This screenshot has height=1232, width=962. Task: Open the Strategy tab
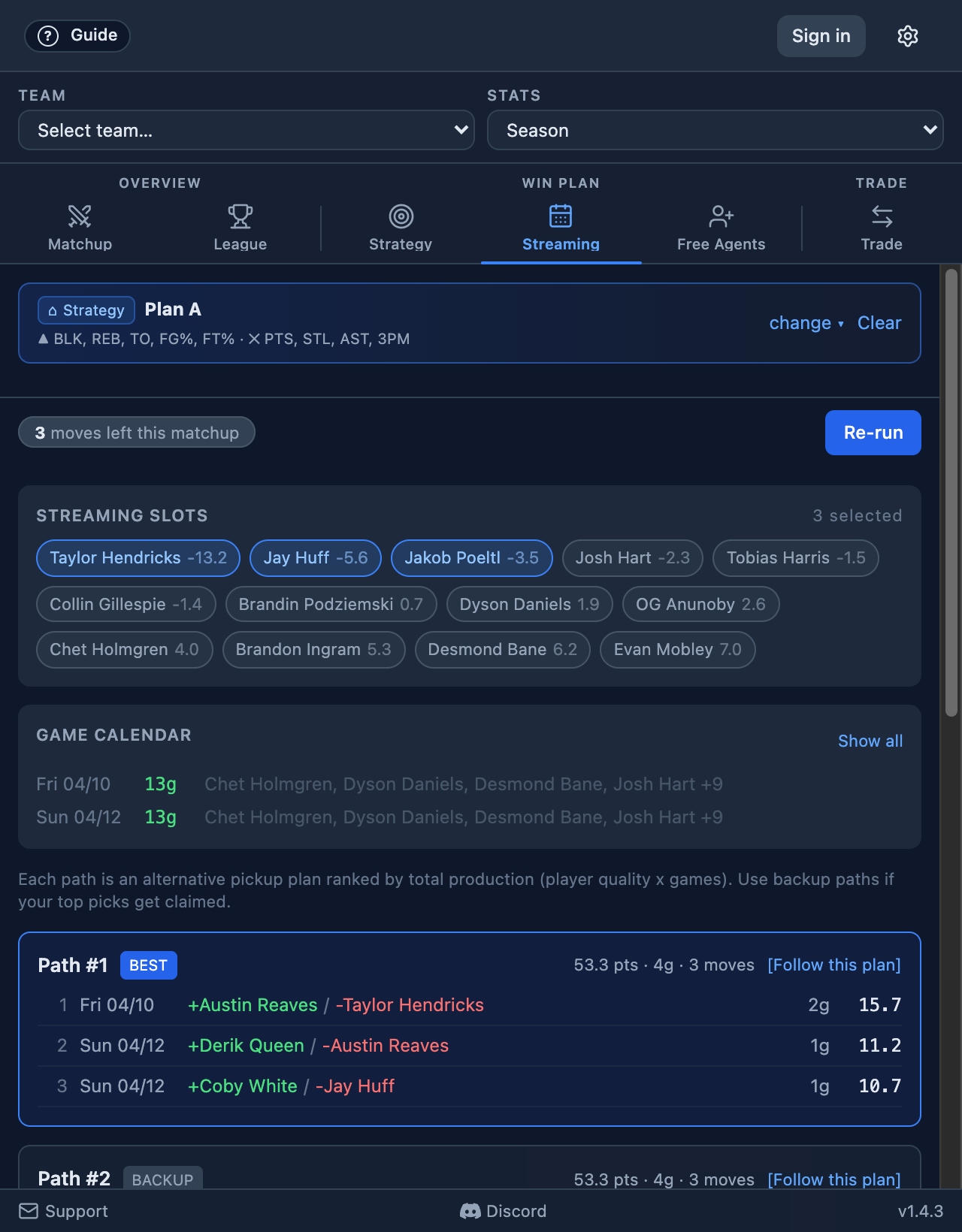401,228
